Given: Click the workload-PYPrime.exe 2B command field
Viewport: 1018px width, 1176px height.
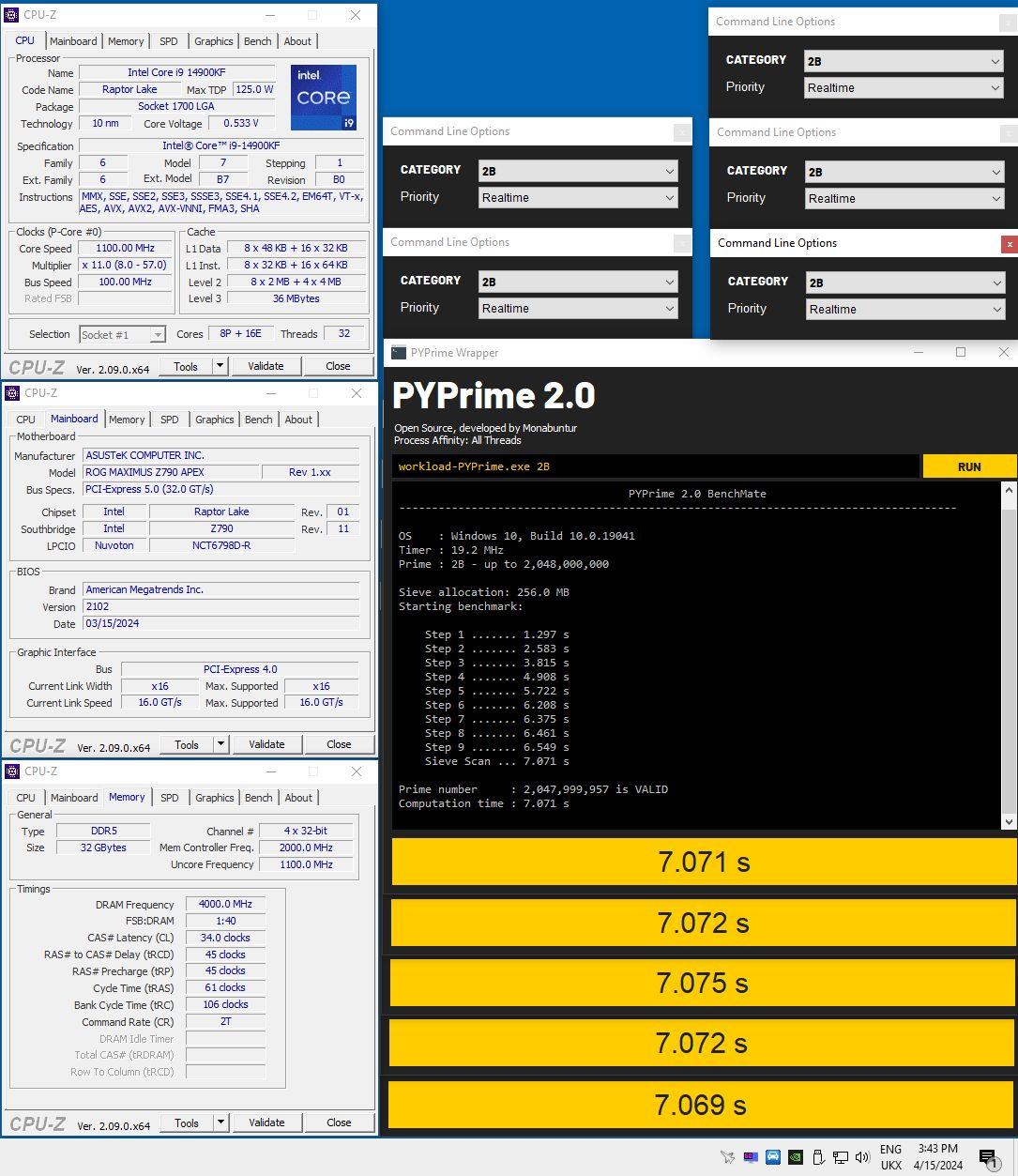Looking at the screenshot, I should pos(657,466).
